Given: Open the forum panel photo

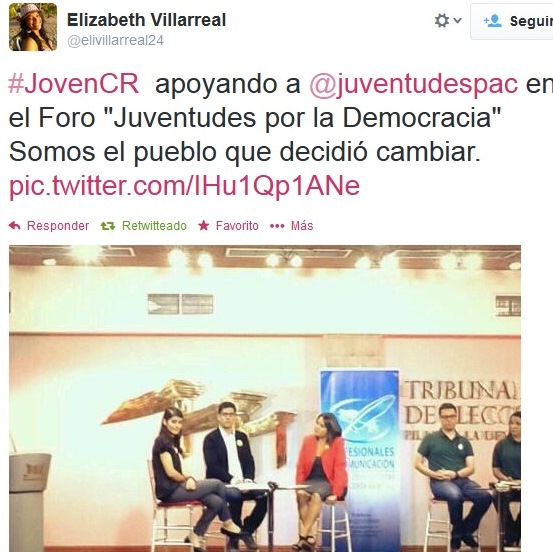Looking at the screenshot, I should (x=265, y=399).
